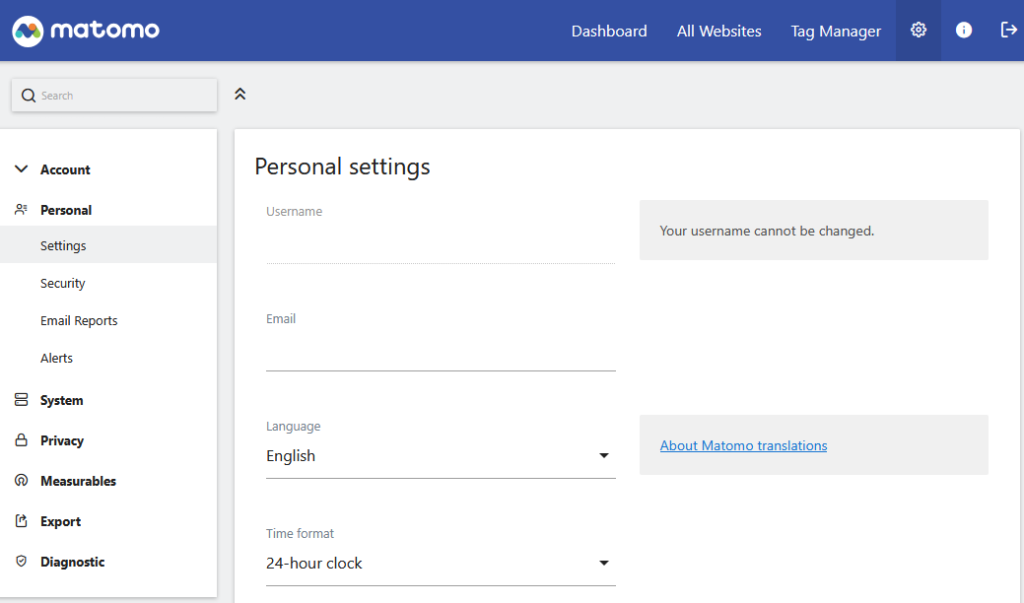
Task: Click the Measurables icon in sidebar
Action: (x=21, y=481)
